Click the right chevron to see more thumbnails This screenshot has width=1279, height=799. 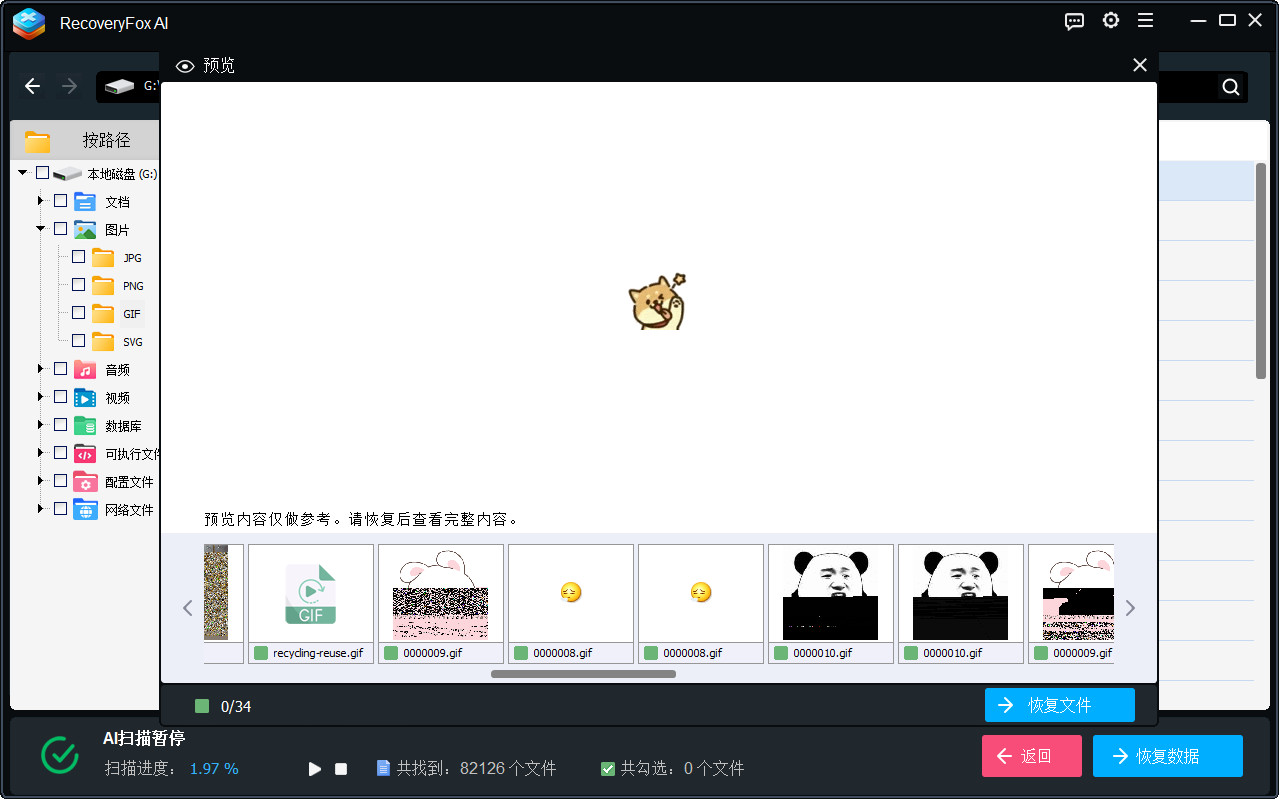coord(1130,607)
